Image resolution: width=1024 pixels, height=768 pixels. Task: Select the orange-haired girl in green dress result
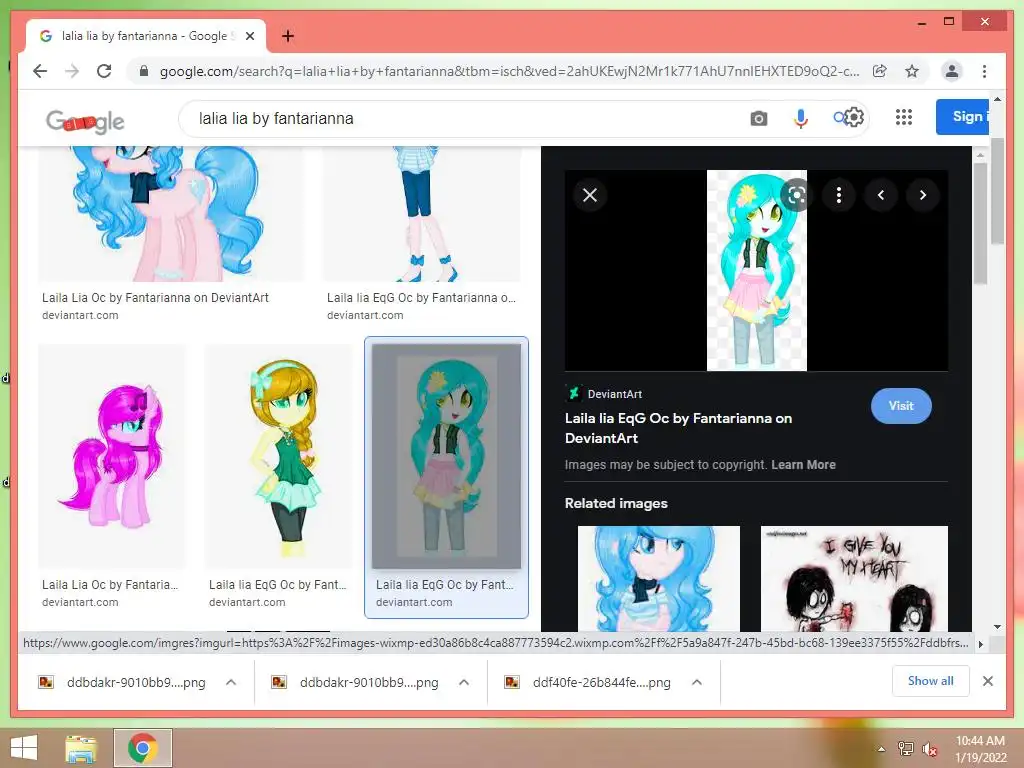[x=279, y=456]
